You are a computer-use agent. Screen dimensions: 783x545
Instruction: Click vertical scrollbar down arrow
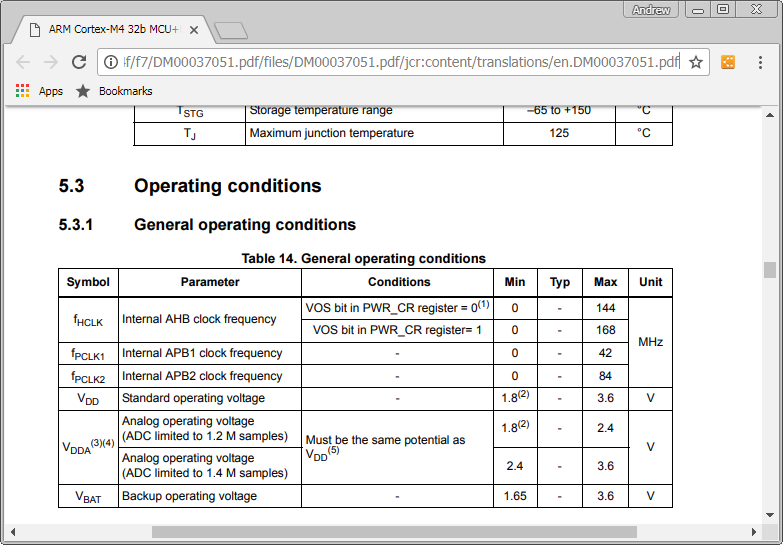click(x=770, y=515)
